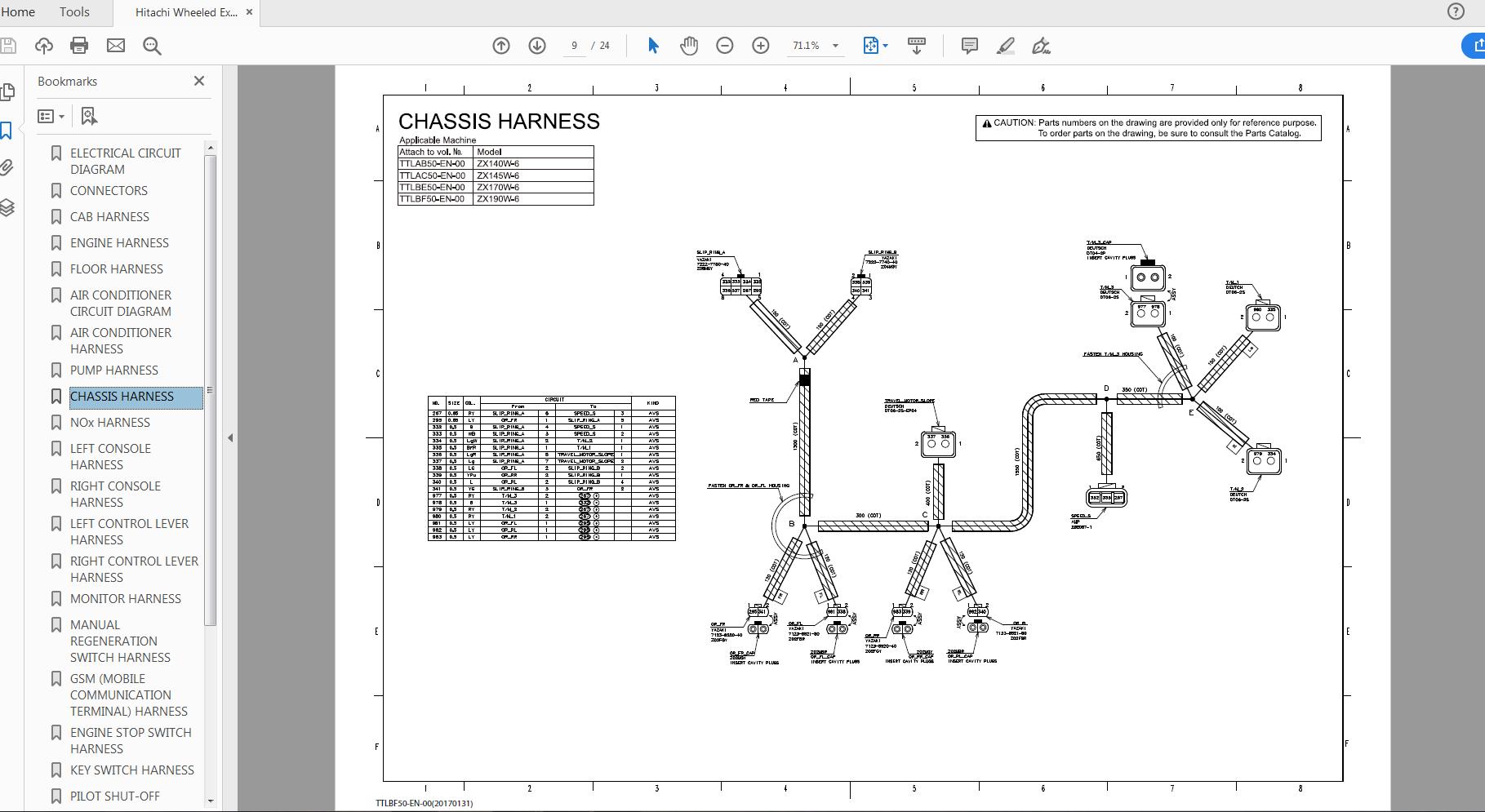
Task: Click the Save file icon
Action: click(7, 46)
